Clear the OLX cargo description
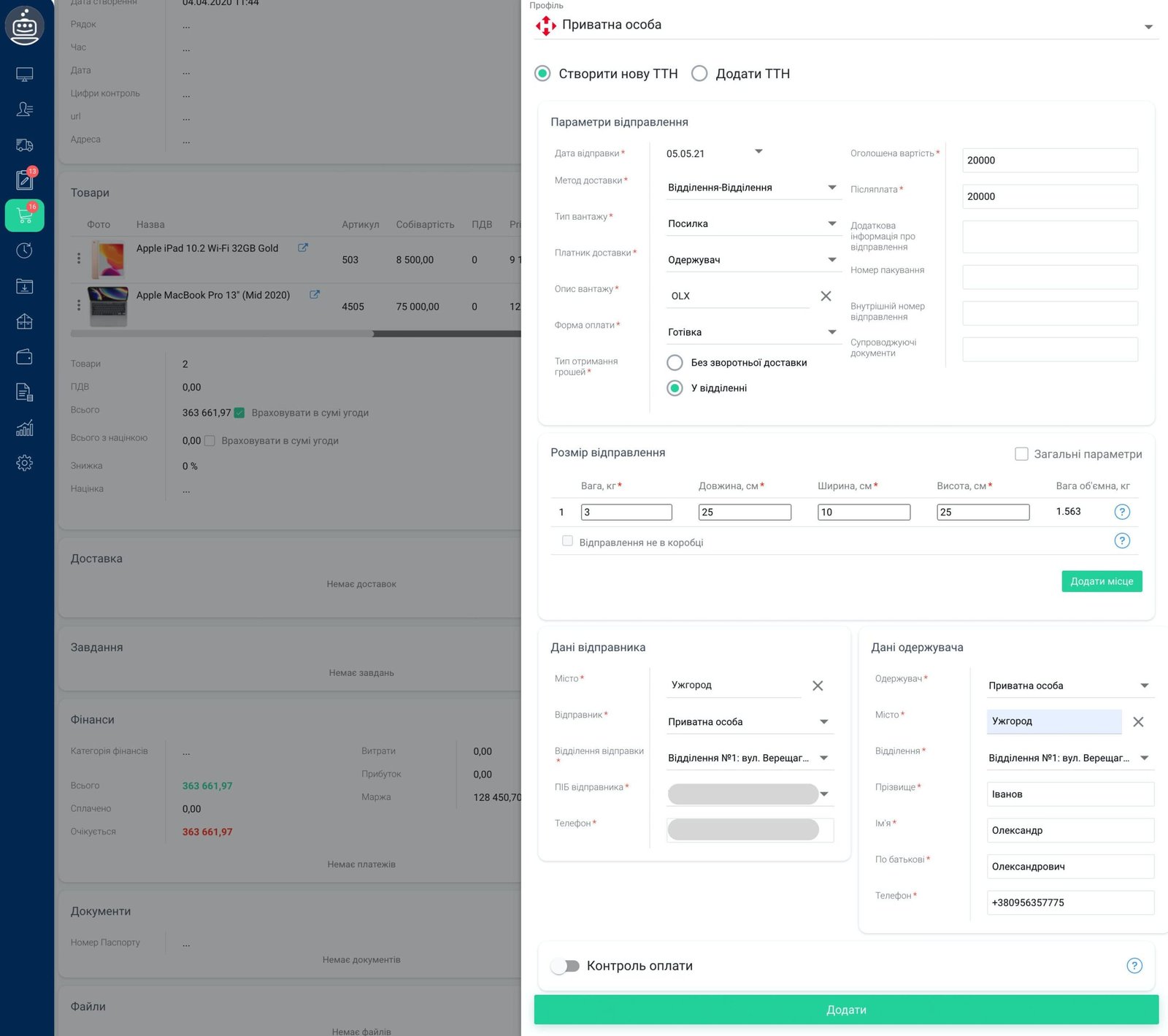Screen dimensions: 1168x1036 826,296
